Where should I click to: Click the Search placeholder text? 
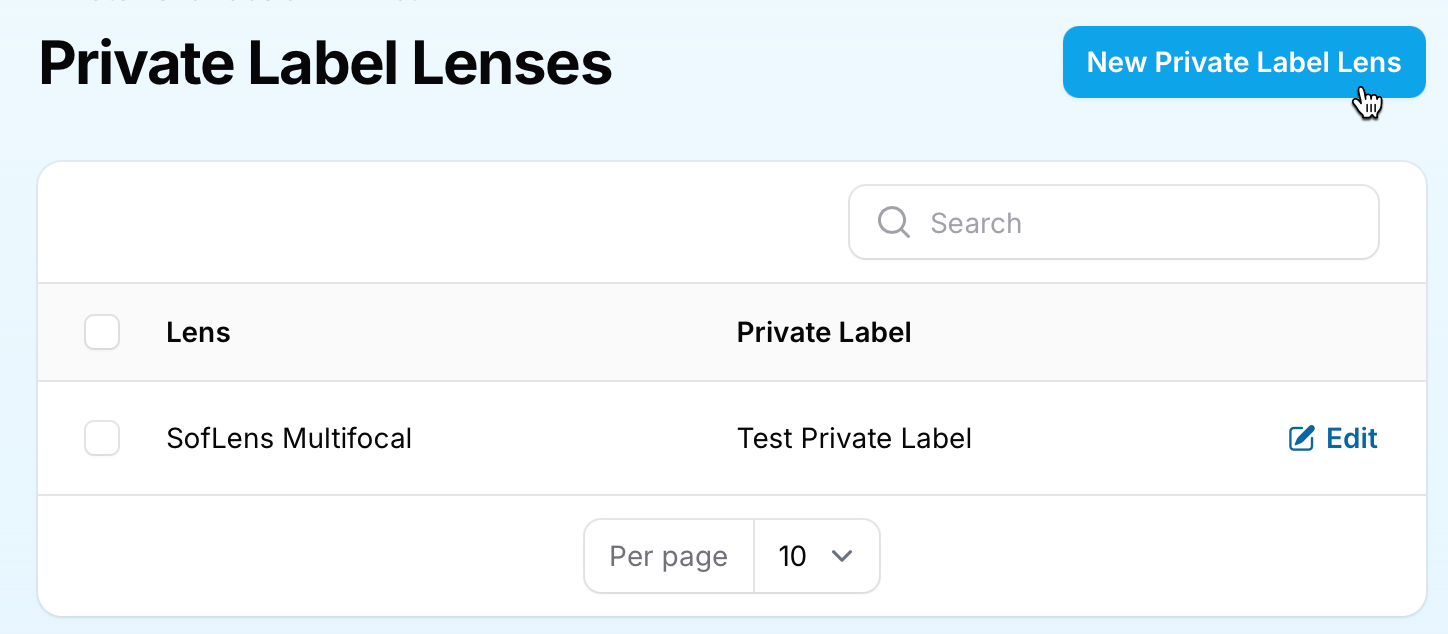[976, 222]
